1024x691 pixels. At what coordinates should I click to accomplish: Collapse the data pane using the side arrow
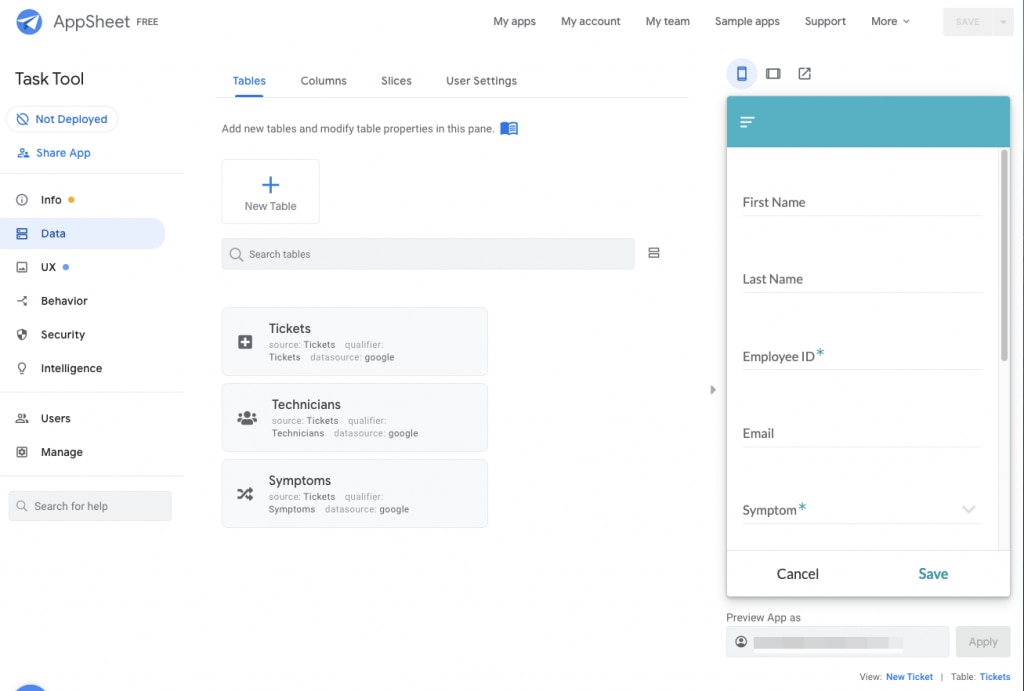(x=713, y=390)
